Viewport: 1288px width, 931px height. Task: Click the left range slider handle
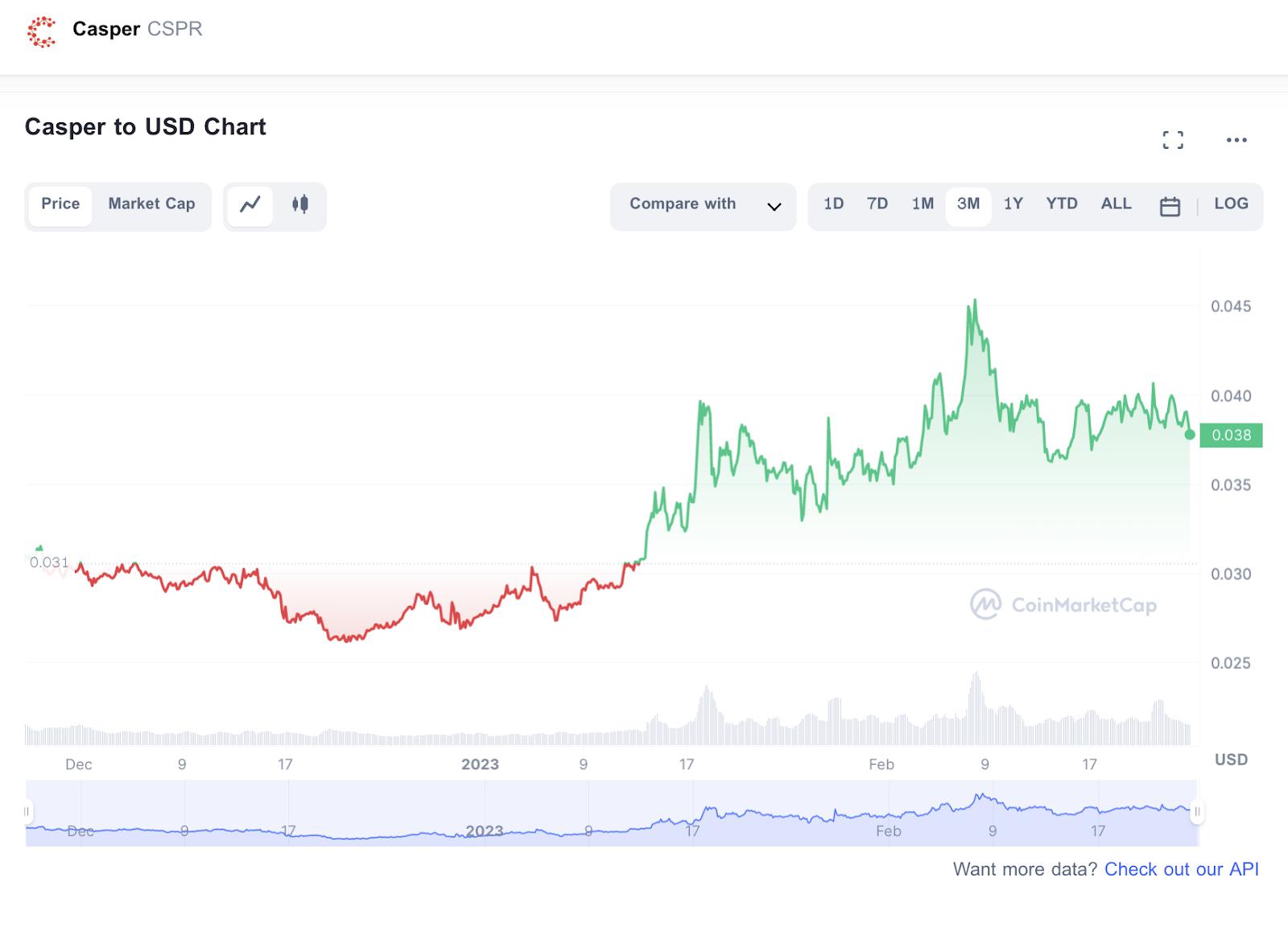pos(27,812)
